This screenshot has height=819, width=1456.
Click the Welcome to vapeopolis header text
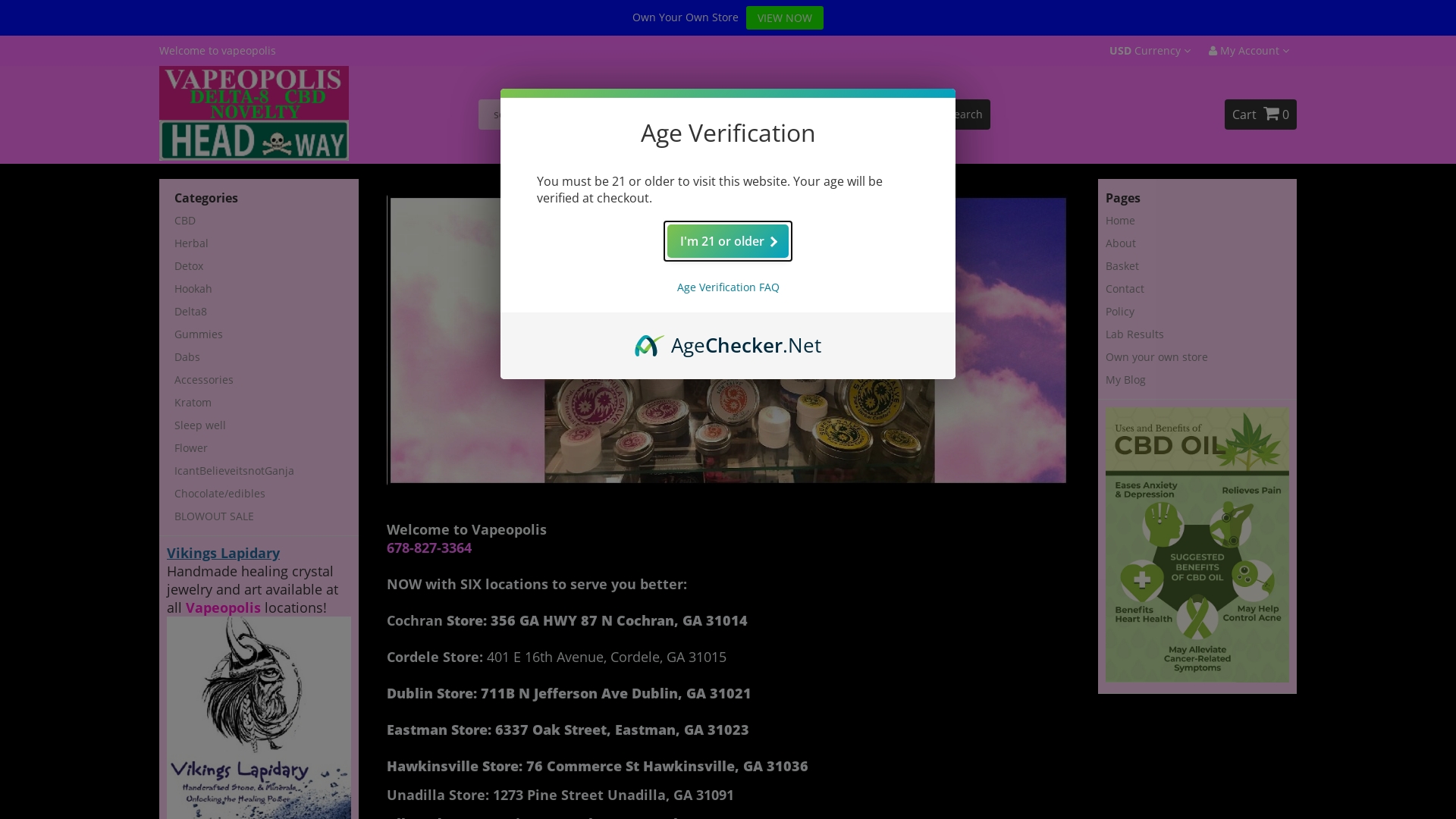[218, 51]
